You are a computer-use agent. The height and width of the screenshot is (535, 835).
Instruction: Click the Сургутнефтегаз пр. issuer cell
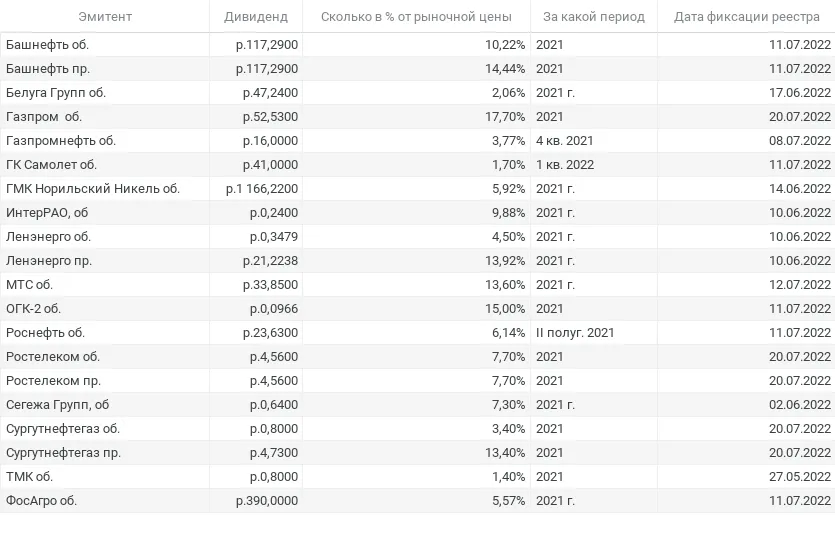tap(63, 452)
